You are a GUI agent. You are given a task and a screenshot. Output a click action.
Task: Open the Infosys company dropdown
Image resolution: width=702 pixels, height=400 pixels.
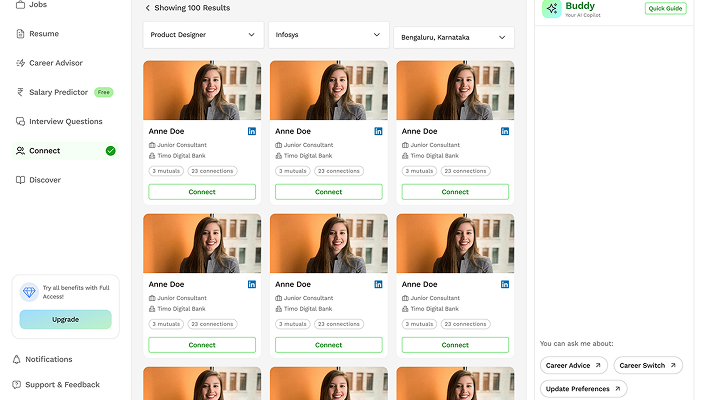click(x=329, y=34)
